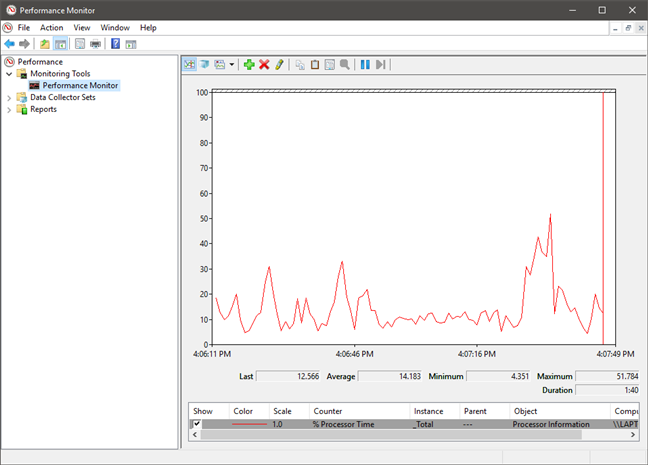This screenshot has width=648, height=465.
Task: Click the Back arrow in main toolbar
Action: pyautogui.click(x=10, y=44)
